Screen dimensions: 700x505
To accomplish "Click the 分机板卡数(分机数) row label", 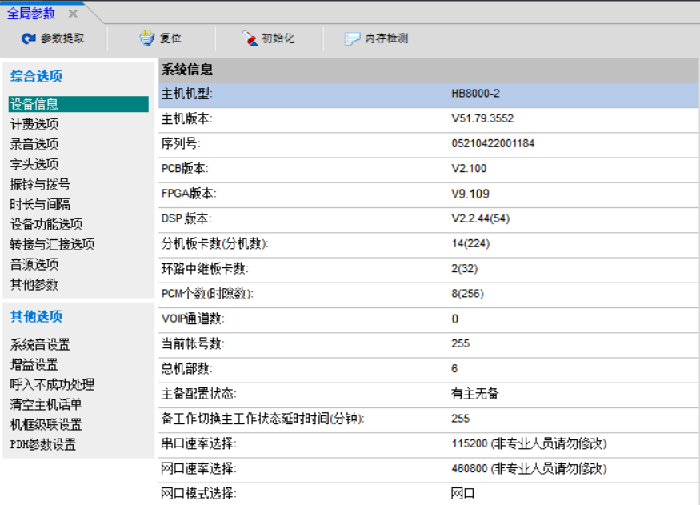I will click(215, 244).
